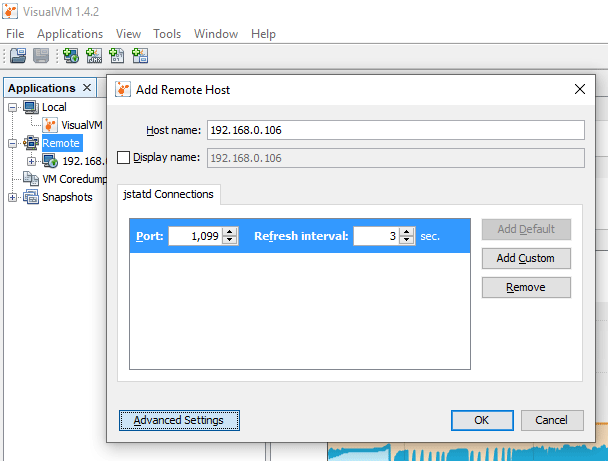Increase the Port value with up arrow
This screenshot has width=608, height=461.
230,232
